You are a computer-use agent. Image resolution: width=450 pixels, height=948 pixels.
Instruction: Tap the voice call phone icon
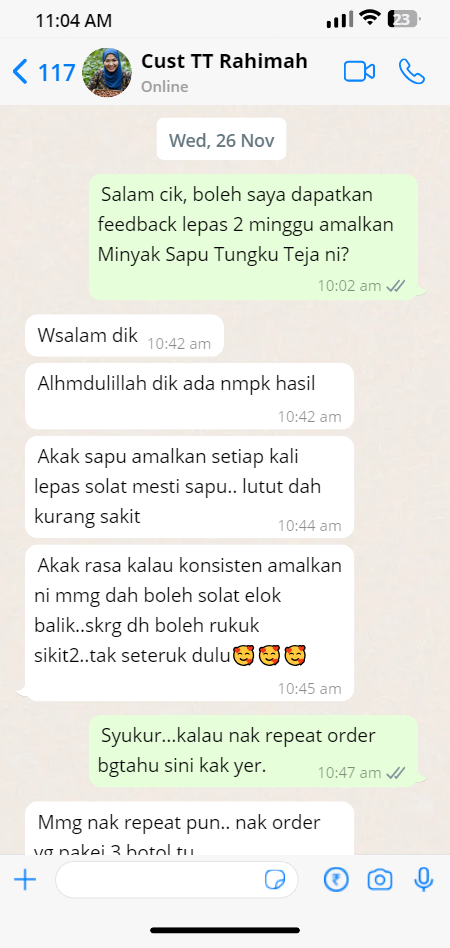(412, 72)
